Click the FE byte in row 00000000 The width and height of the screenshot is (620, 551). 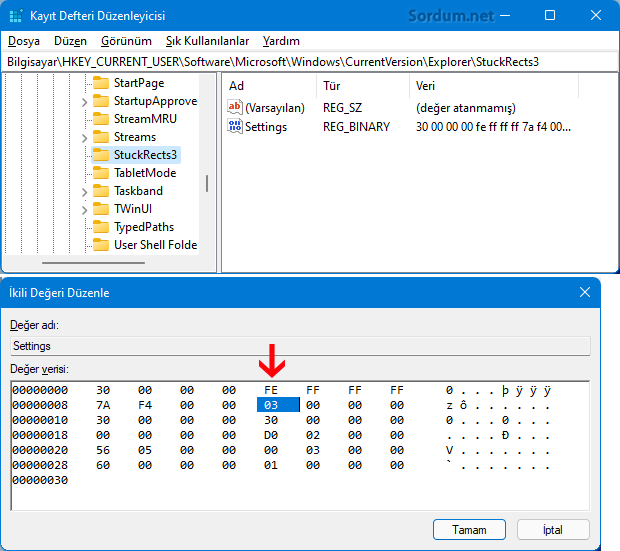[x=271, y=390]
